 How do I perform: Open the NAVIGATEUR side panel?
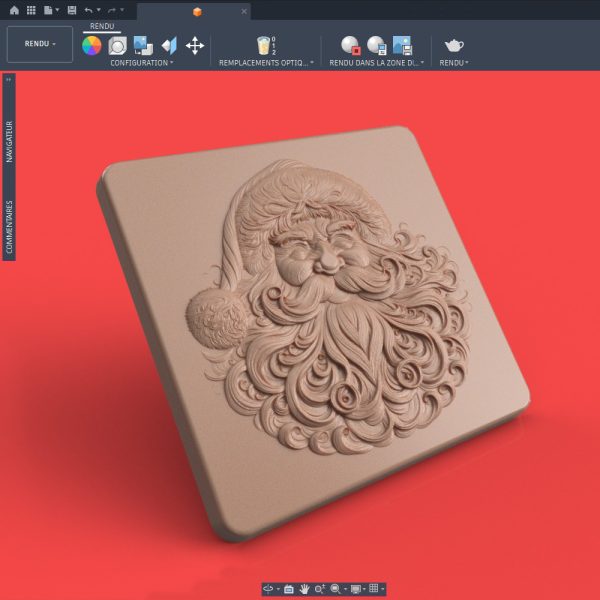coord(9,142)
